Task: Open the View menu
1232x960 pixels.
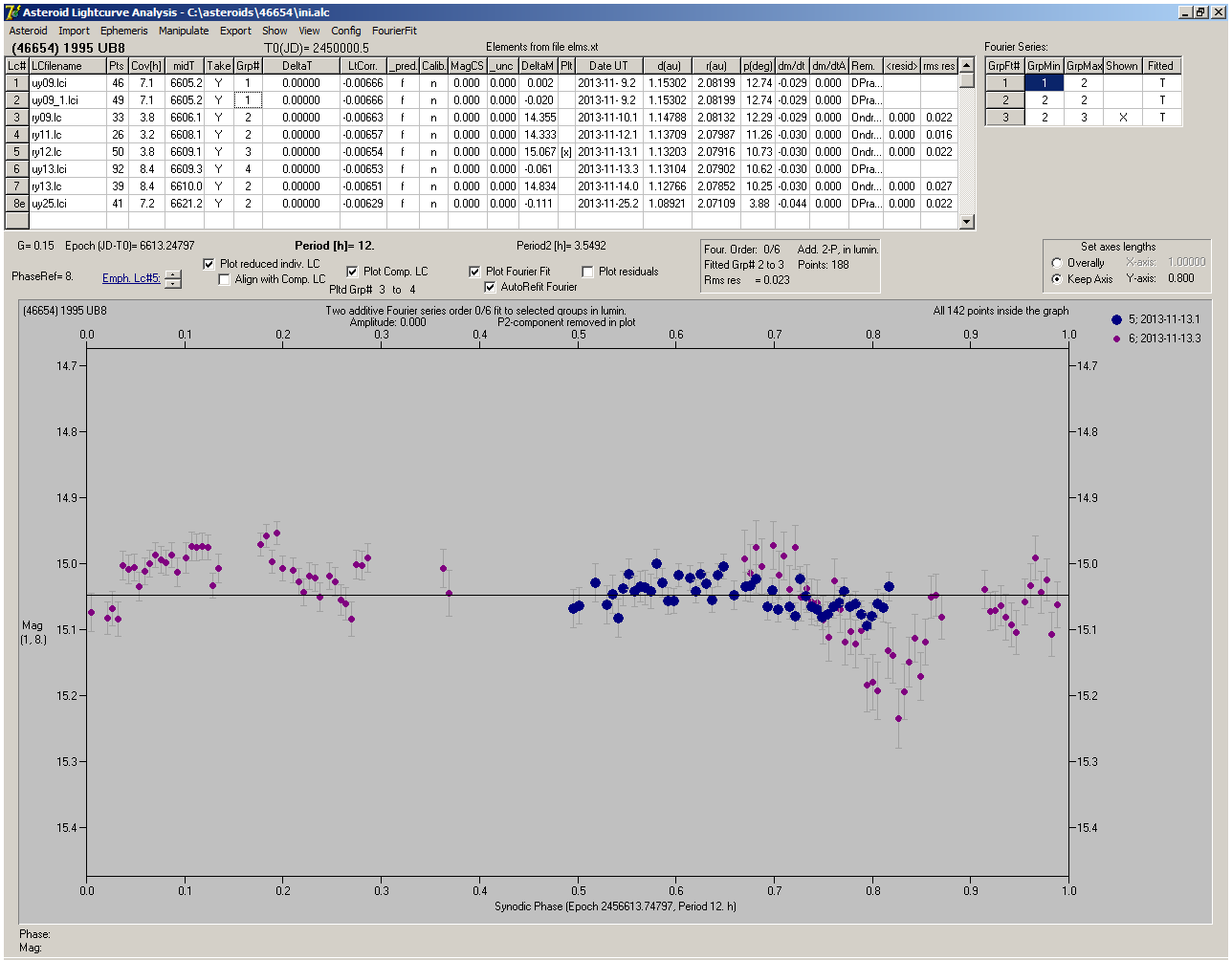Action: (309, 31)
